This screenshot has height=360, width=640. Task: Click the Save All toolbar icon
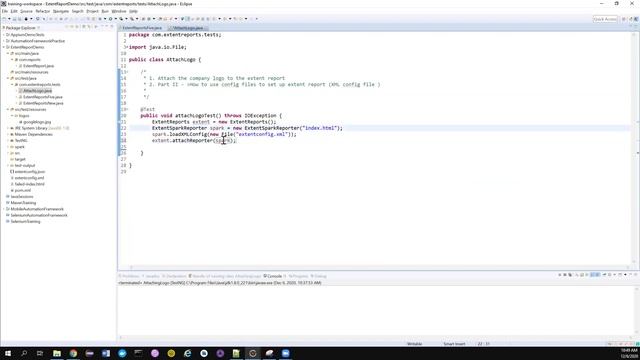(19, 19)
